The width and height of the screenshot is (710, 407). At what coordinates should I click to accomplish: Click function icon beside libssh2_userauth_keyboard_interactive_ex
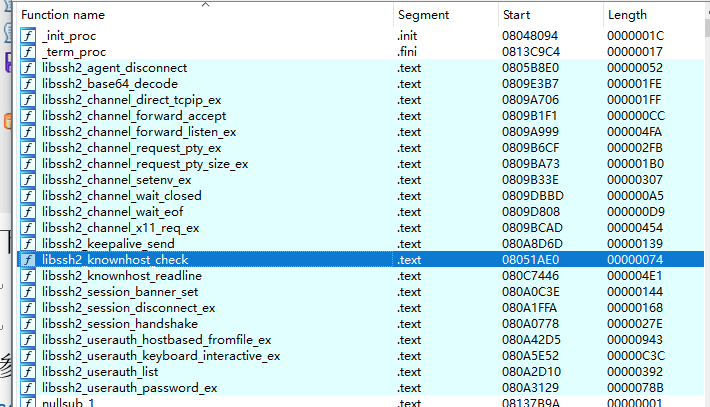[x=28, y=356]
